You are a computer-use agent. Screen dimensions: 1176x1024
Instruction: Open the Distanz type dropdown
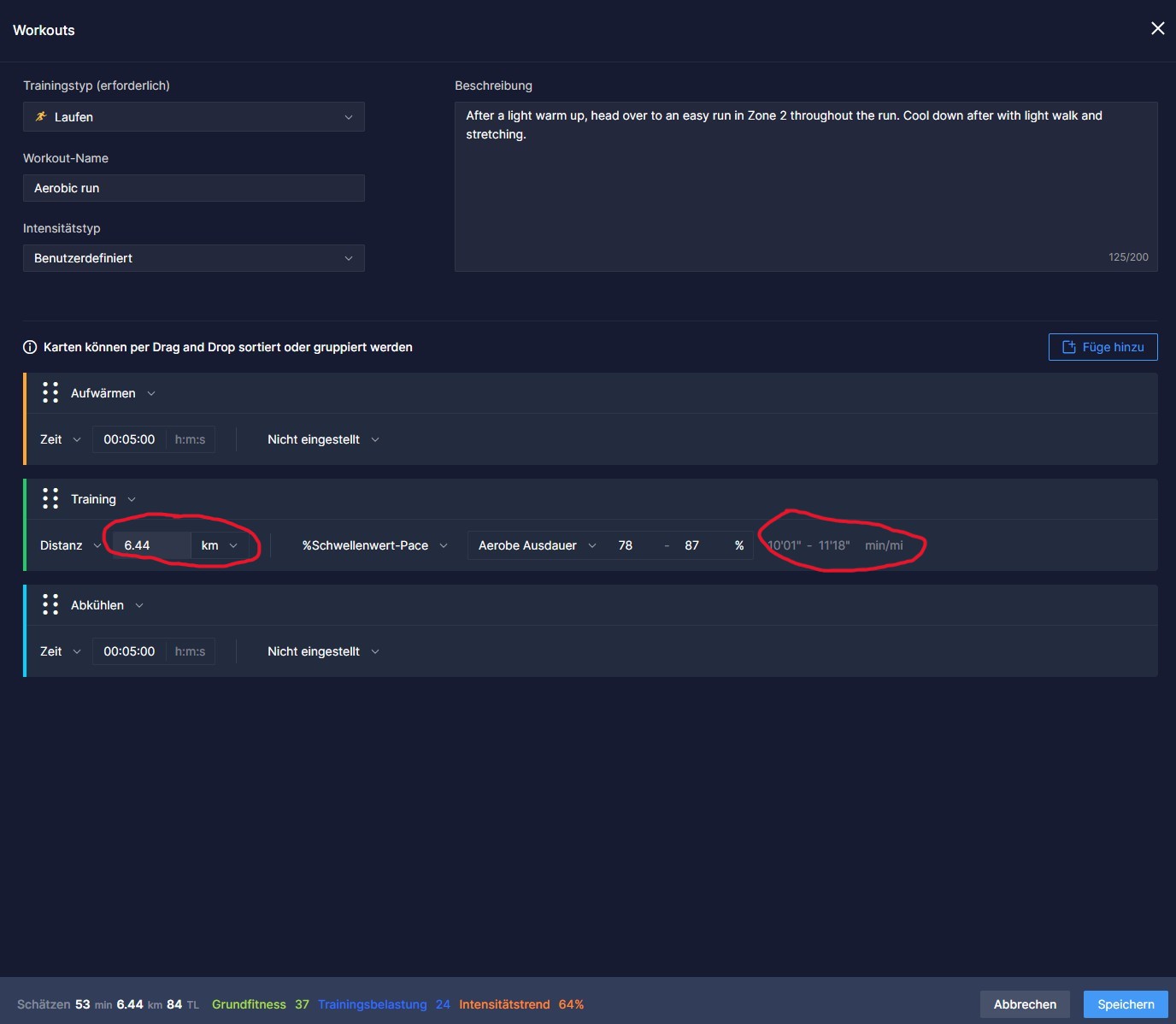[70, 545]
